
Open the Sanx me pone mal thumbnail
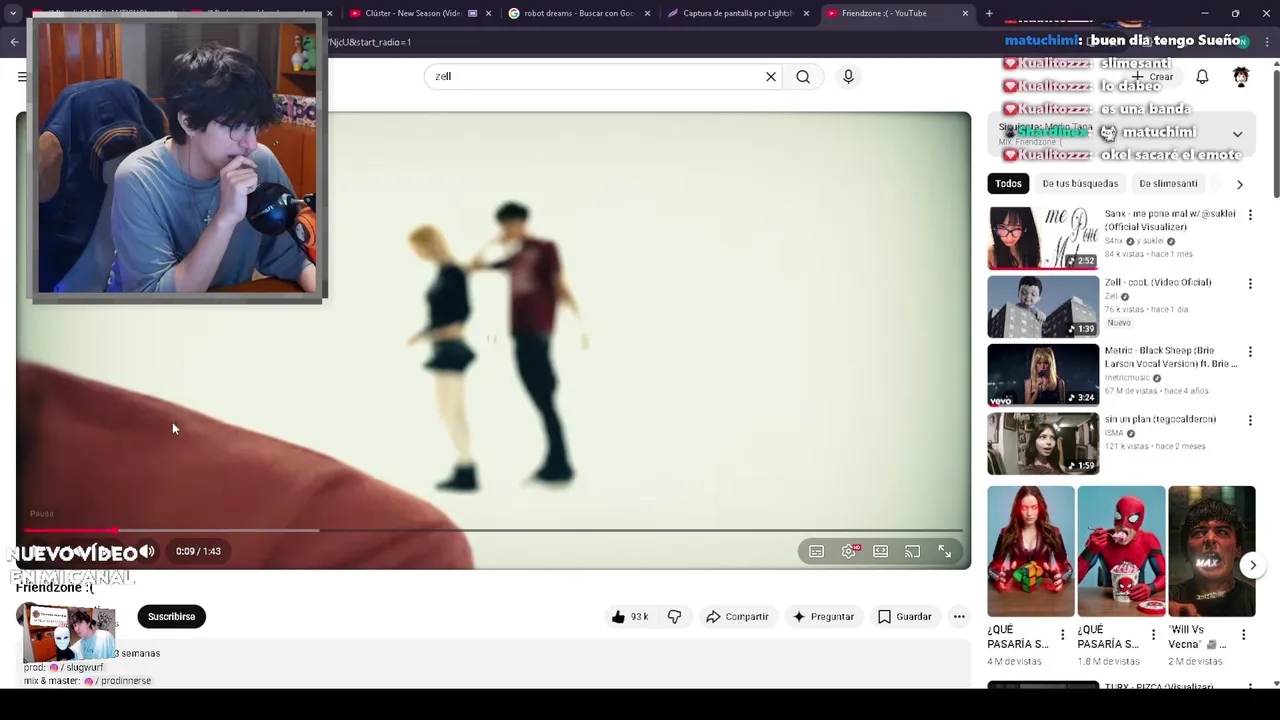coord(1043,238)
